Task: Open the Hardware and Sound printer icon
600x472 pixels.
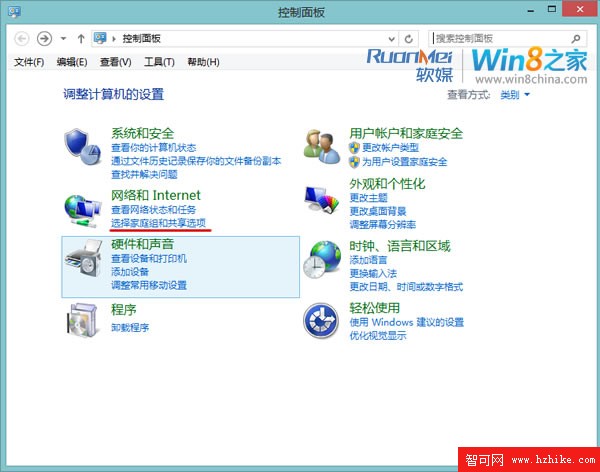Action: click(83, 258)
